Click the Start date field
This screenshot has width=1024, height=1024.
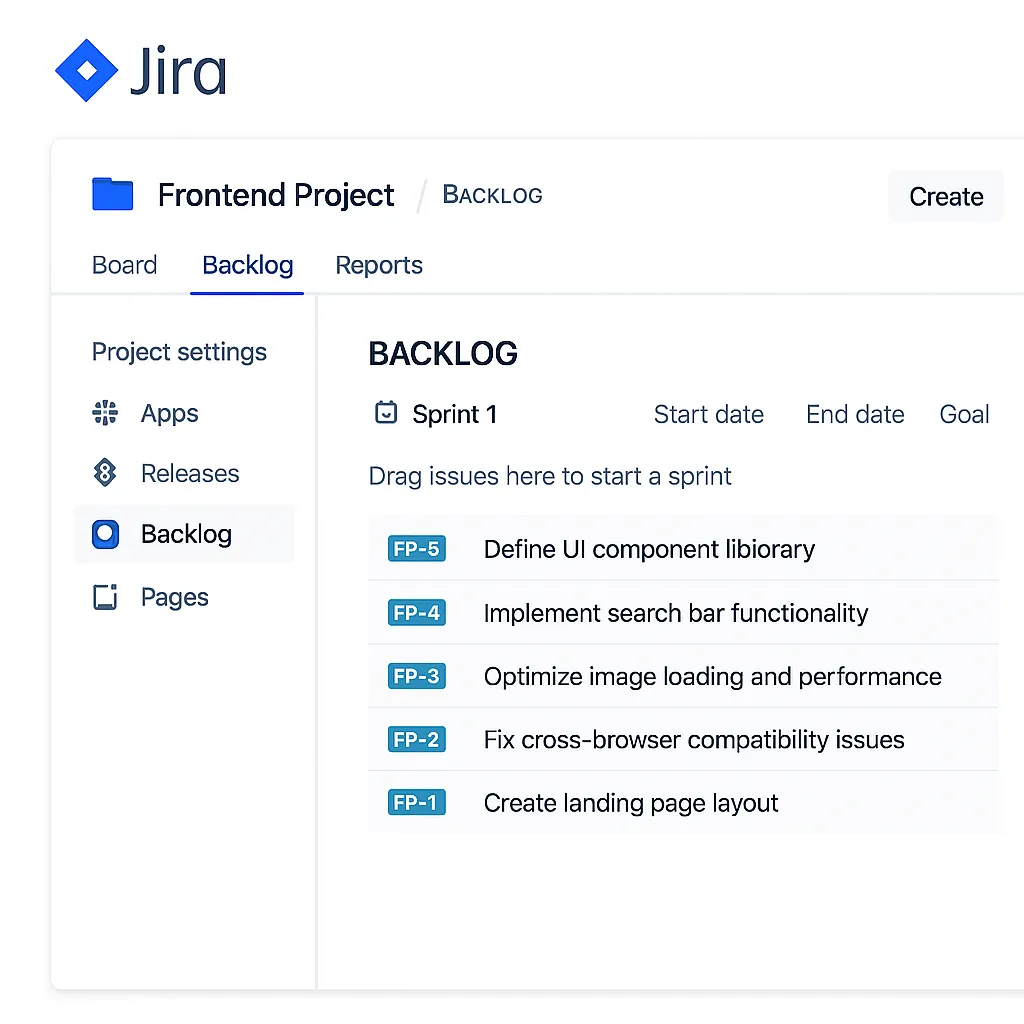point(709,414)
